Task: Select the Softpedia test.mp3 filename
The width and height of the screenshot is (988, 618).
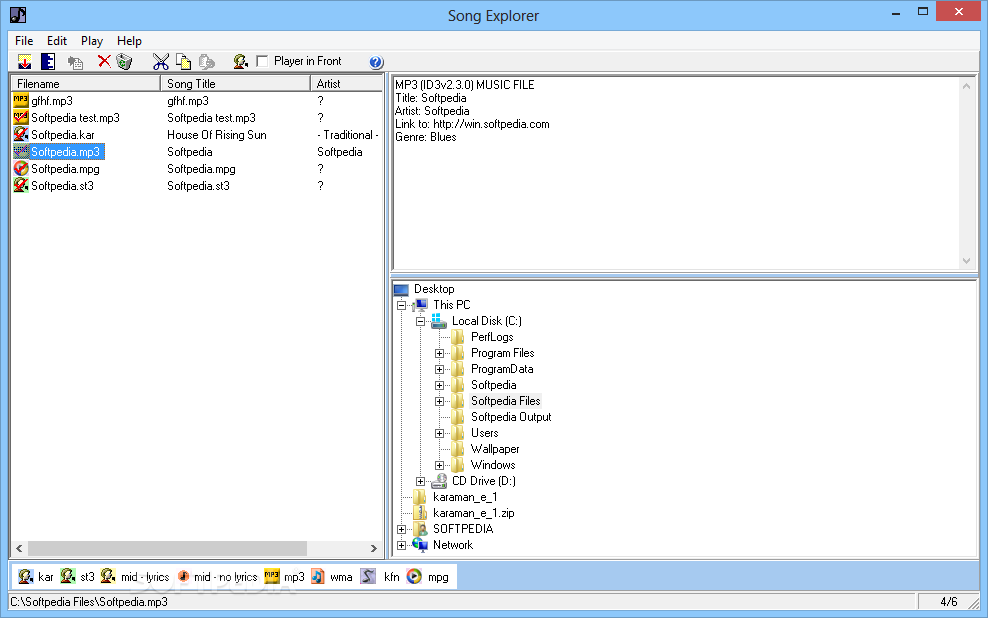Action: (x=75, y=118)
